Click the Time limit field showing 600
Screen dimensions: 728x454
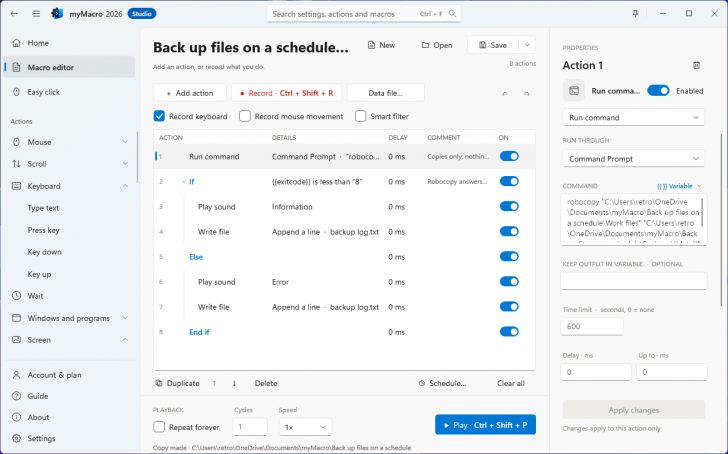pos(592,326)
